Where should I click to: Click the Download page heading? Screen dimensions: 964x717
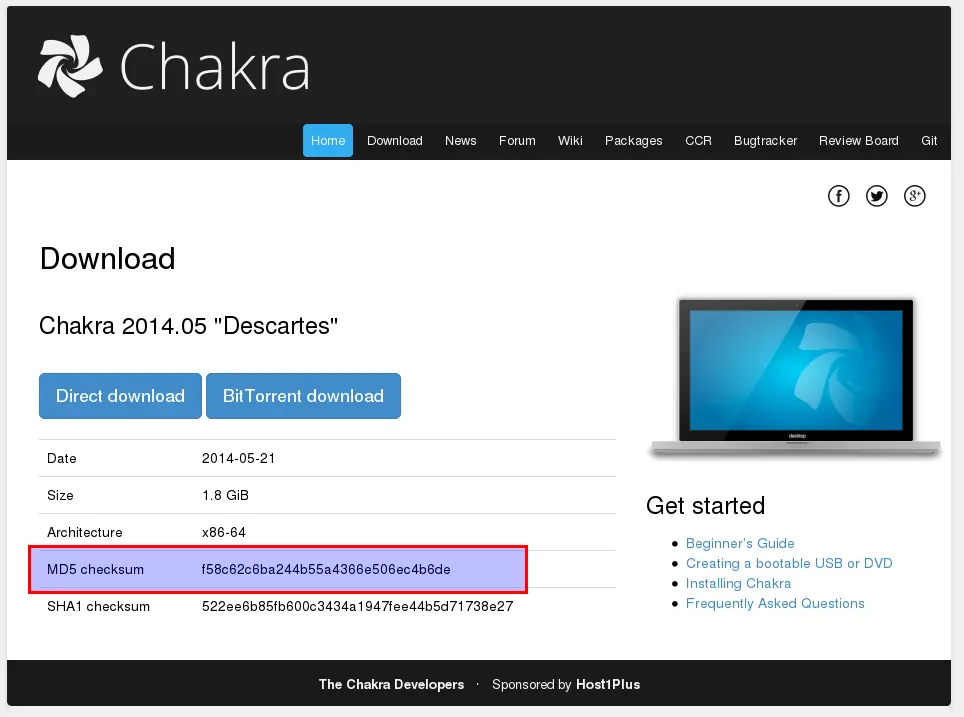pos(108,258)
